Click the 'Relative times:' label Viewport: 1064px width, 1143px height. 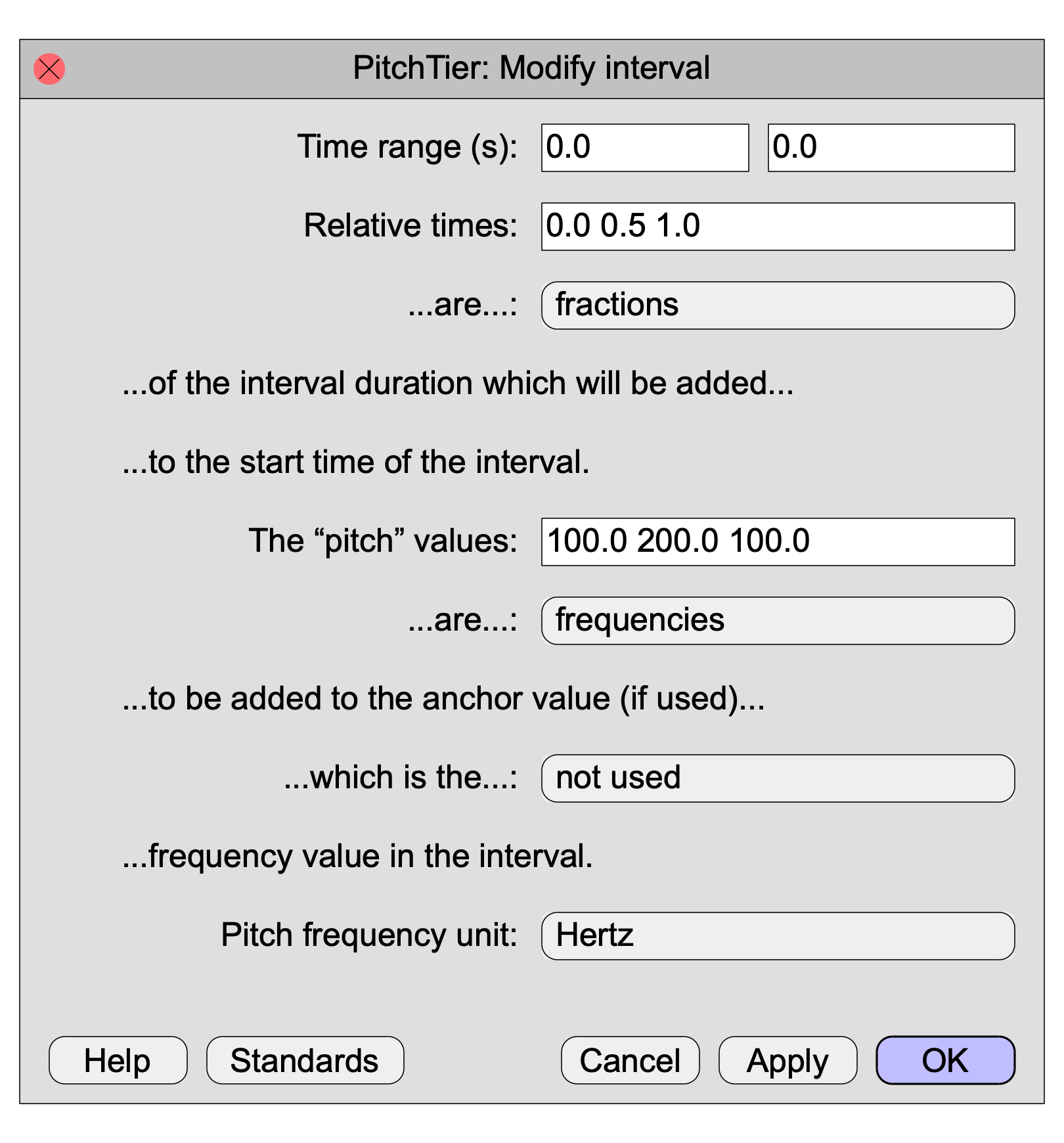(x=410, y=226)
